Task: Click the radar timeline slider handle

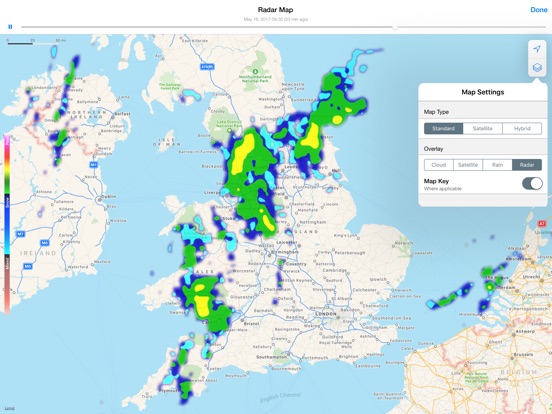Action: click(x=395, y=27)
